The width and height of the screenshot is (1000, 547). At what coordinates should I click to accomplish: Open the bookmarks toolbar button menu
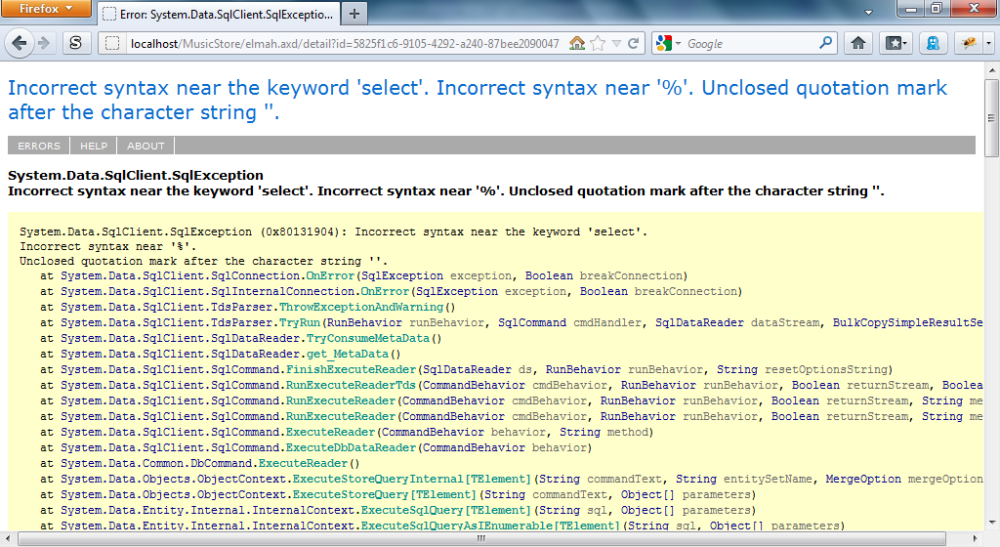(895, 43)
